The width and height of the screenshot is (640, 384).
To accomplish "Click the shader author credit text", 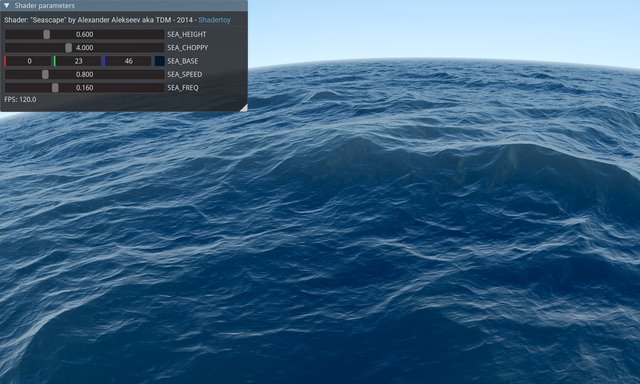I will click(x=100, y=20).
